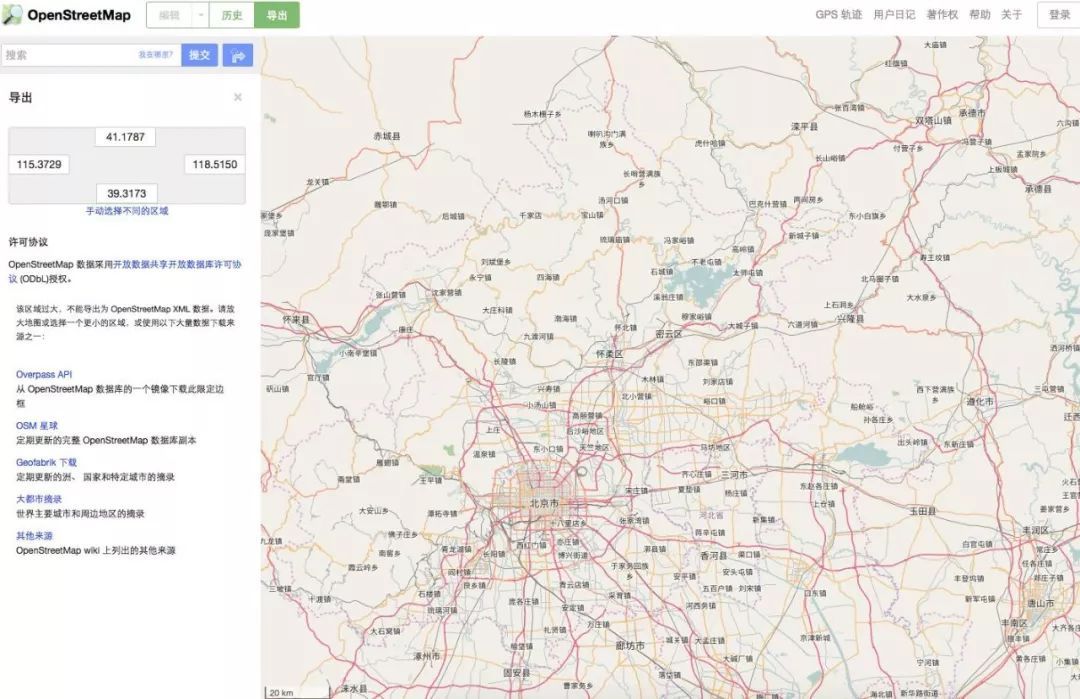Image resolution: width=1080 pixels, height=699 pixels.
Task: Click the 提交 submit search button
Action: click(x=200, y=55)
